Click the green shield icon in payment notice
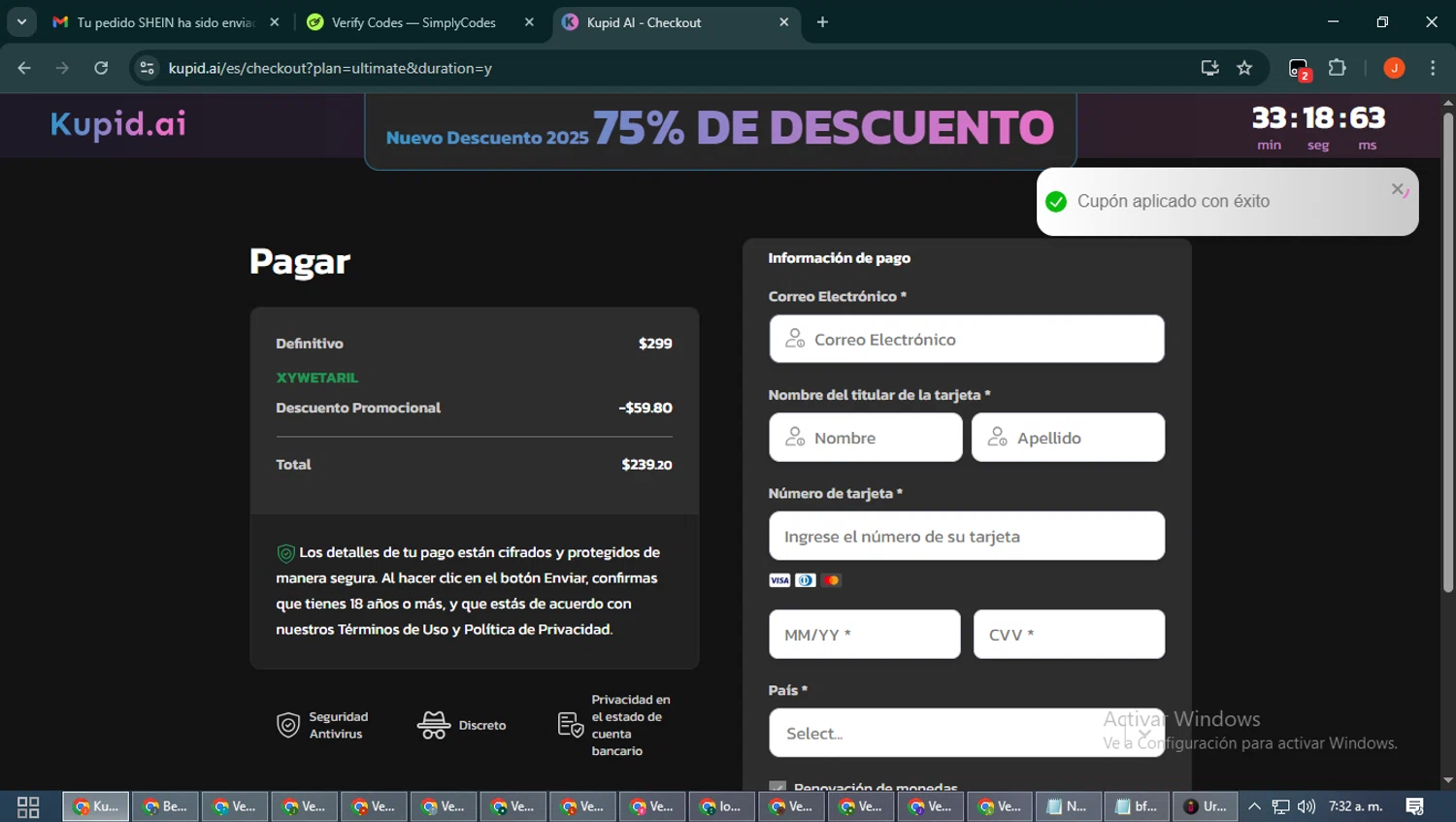Image resolution: width=1456 pixels, height=822 pixels. (285, 553)
